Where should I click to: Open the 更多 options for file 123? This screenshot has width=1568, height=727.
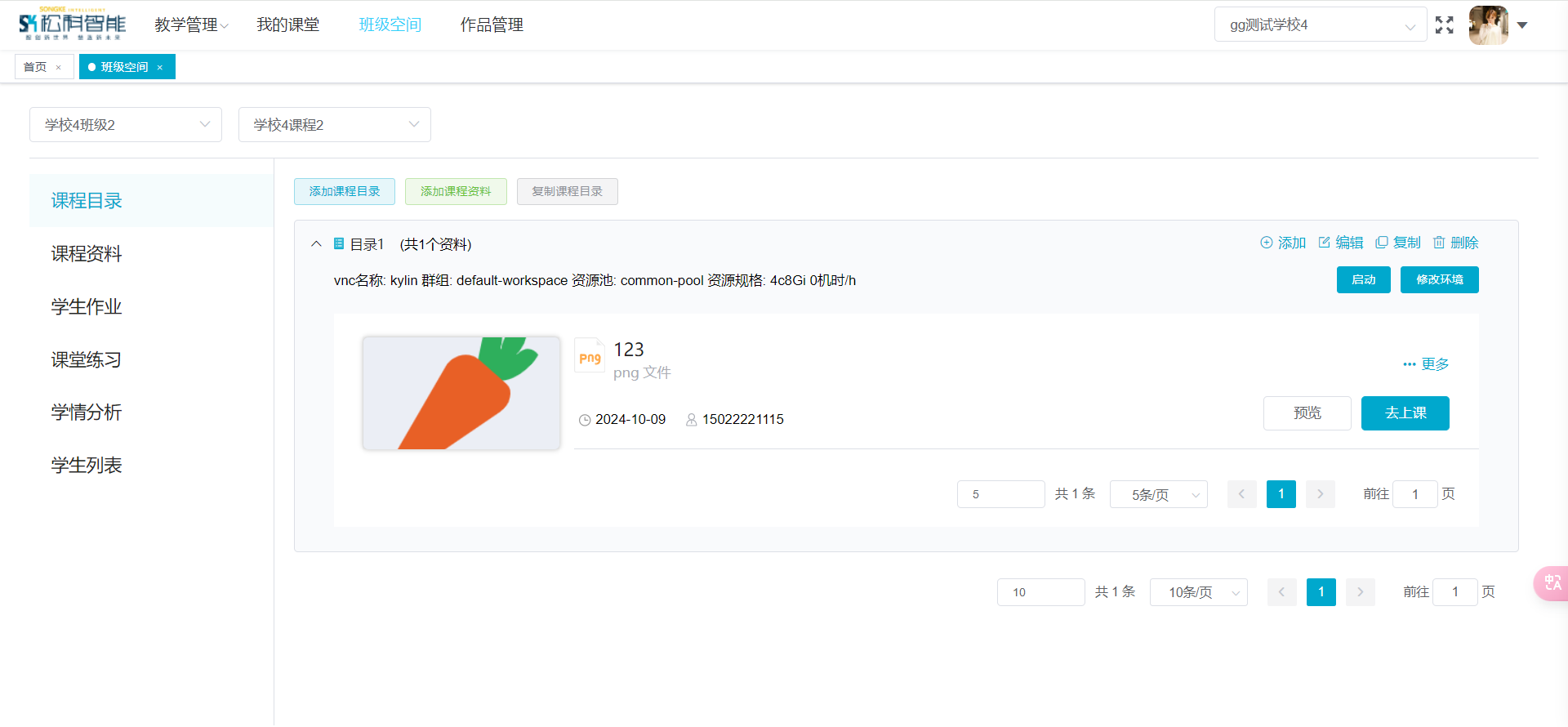[1426, 364]
